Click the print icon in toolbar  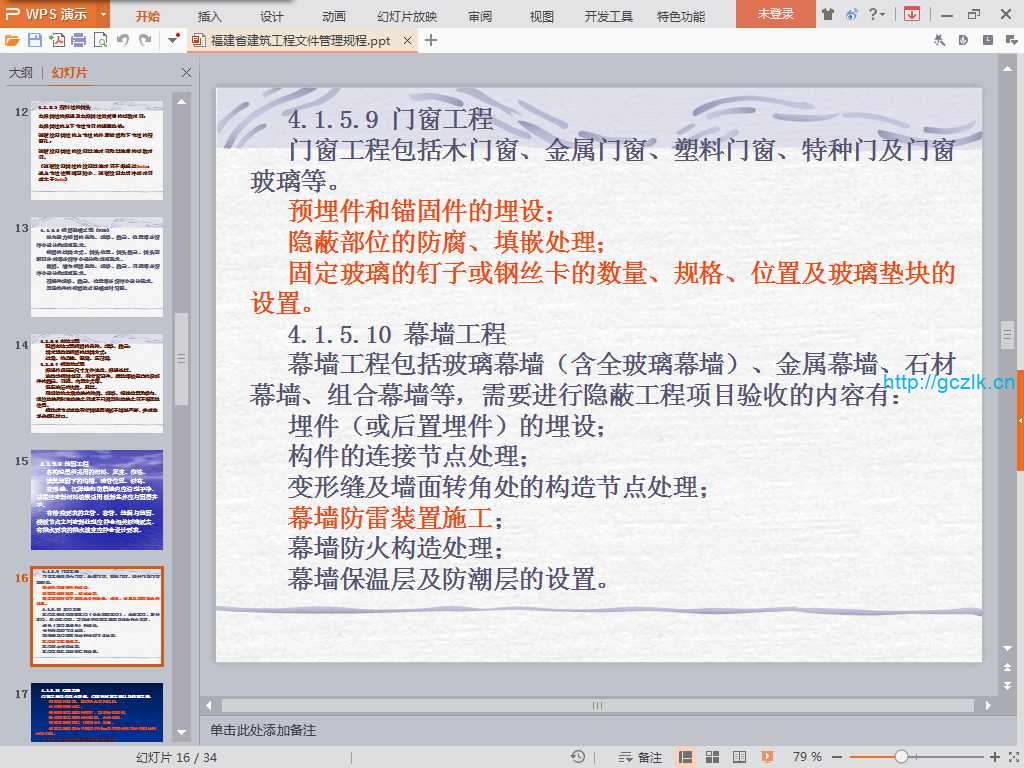click(79, 40)
